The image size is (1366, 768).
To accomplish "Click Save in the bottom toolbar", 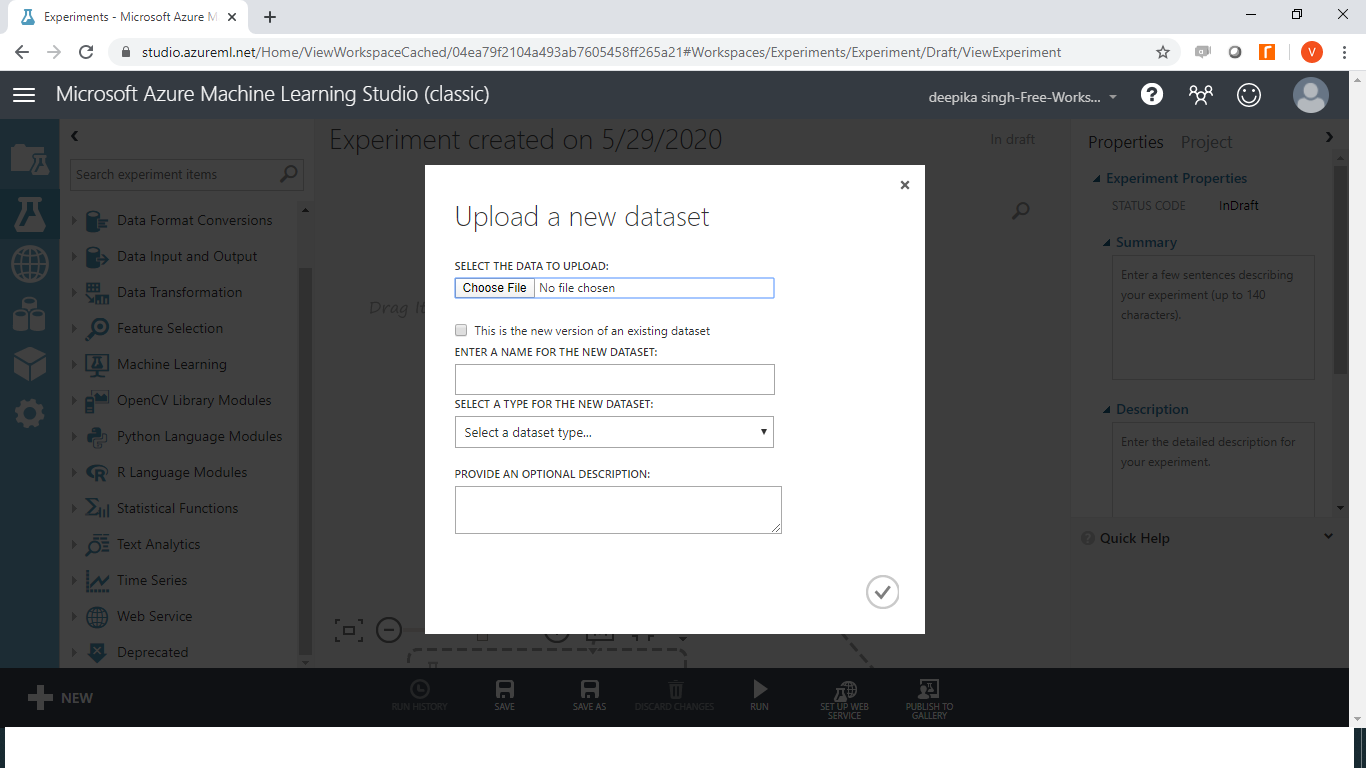I will coord(505,695).
